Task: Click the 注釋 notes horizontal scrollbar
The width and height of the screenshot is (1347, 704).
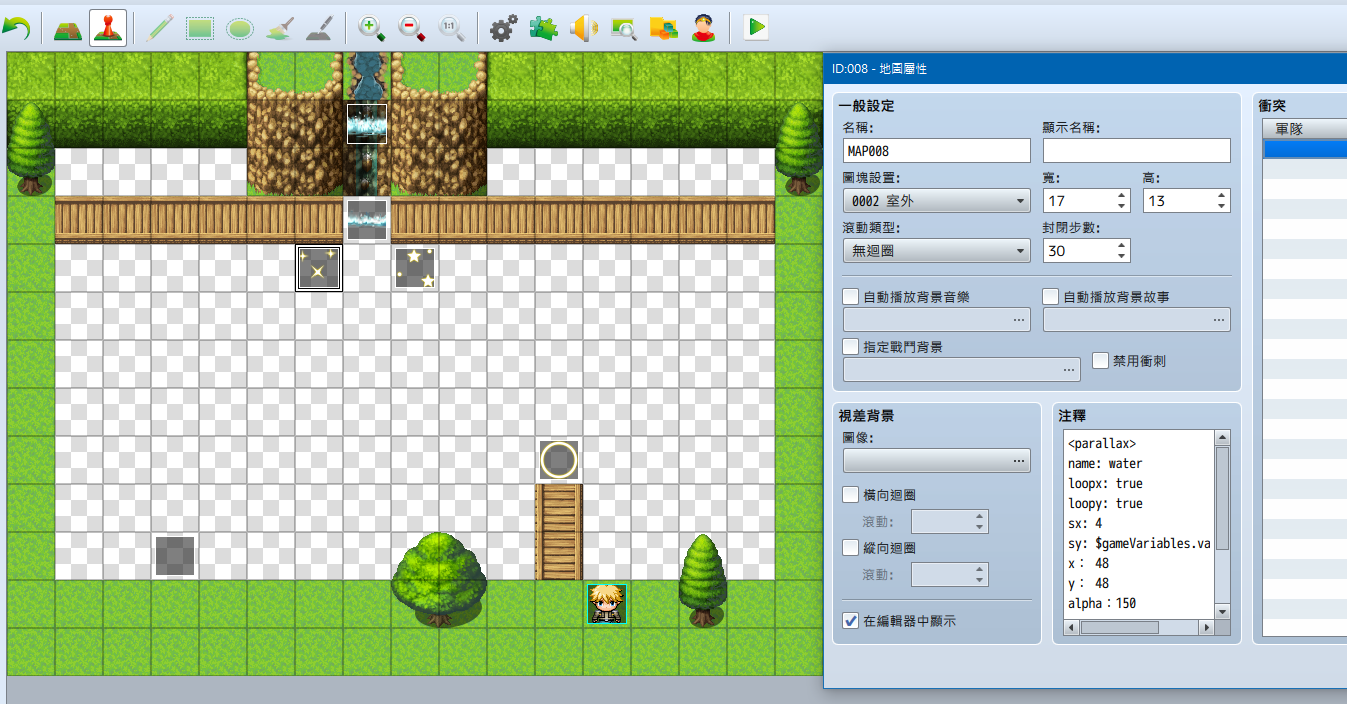Action: click(1139, 628)
